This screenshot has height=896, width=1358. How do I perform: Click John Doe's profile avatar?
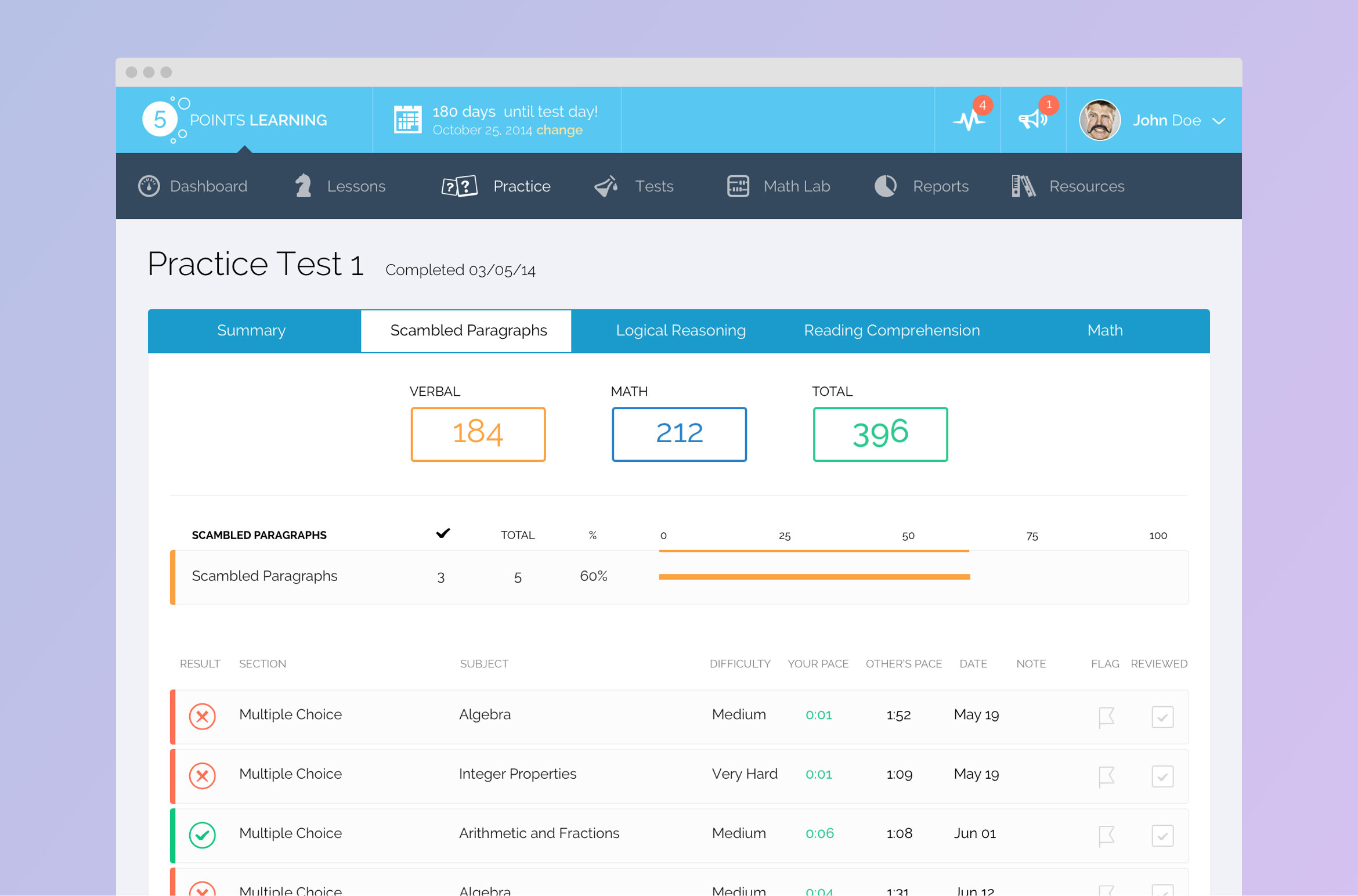pyautogui.click(x=1099, y=120)
